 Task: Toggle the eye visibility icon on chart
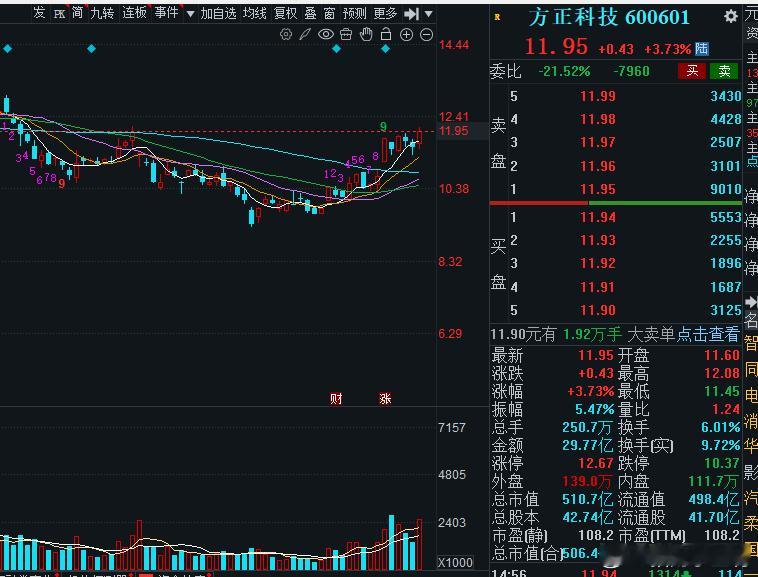326,34
